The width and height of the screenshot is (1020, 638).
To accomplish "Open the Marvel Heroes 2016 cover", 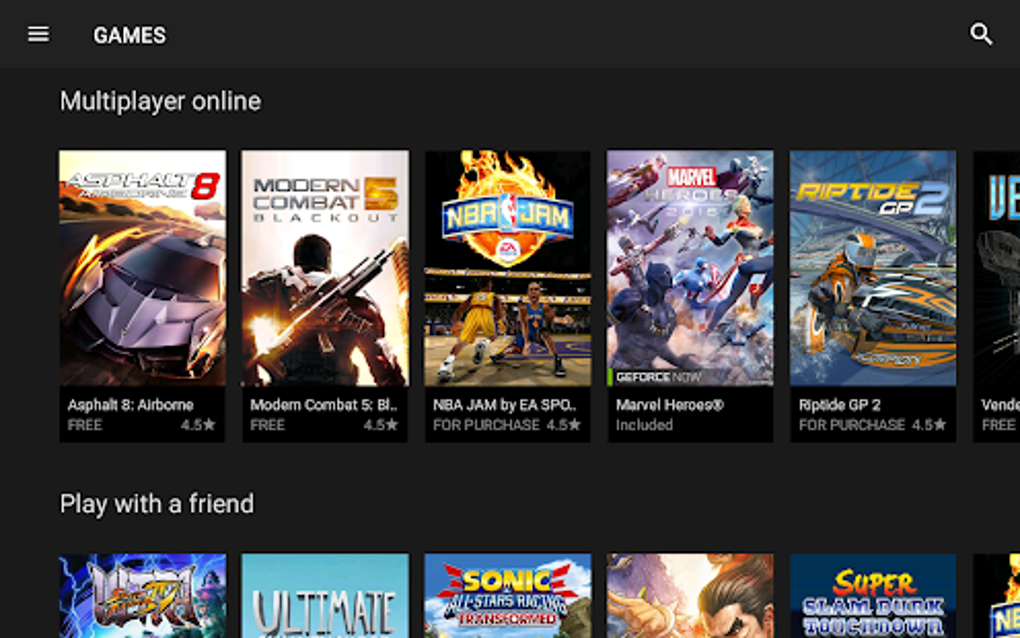I will click(690, 268).
